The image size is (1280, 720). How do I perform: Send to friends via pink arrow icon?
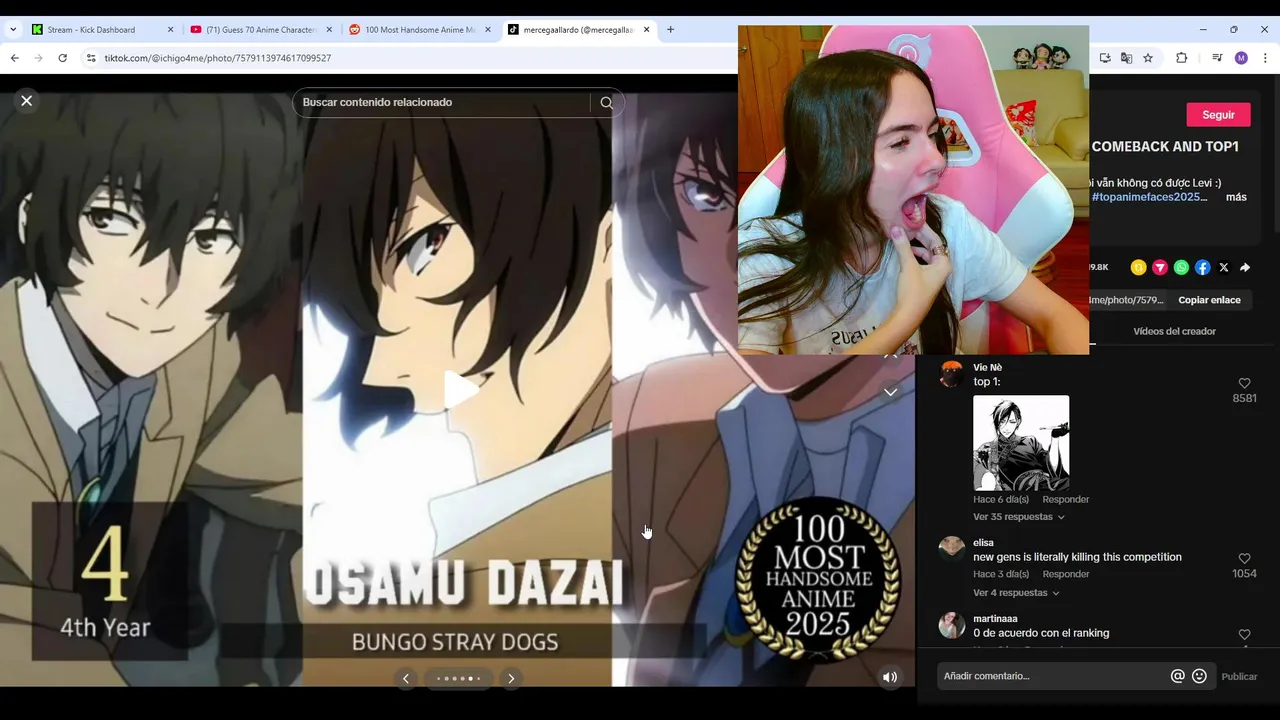pyautogui.click(x=1159, y=267)
